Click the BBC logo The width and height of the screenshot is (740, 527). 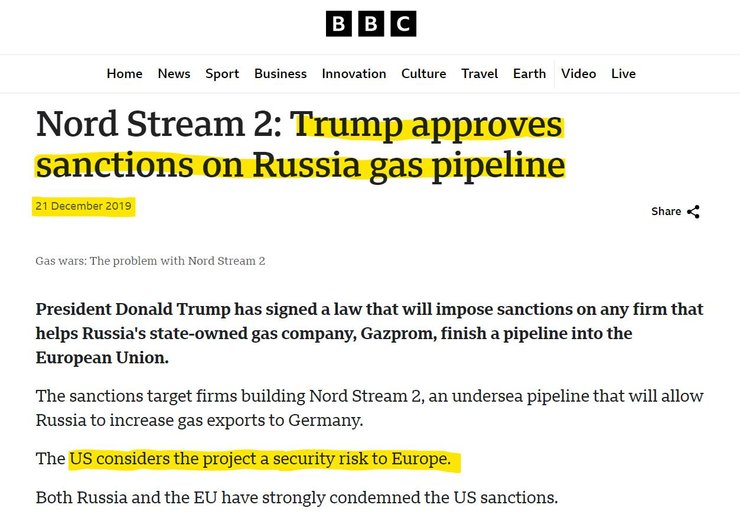(370, 24)
